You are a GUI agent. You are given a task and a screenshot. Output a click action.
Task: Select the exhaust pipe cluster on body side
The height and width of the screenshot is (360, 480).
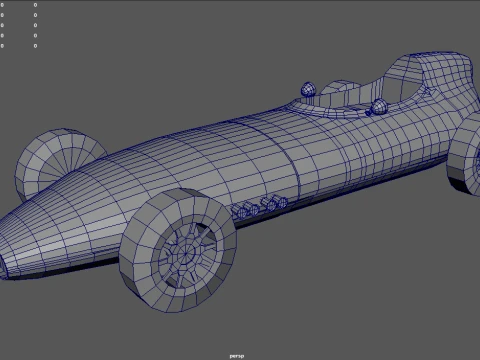(259, 206)
